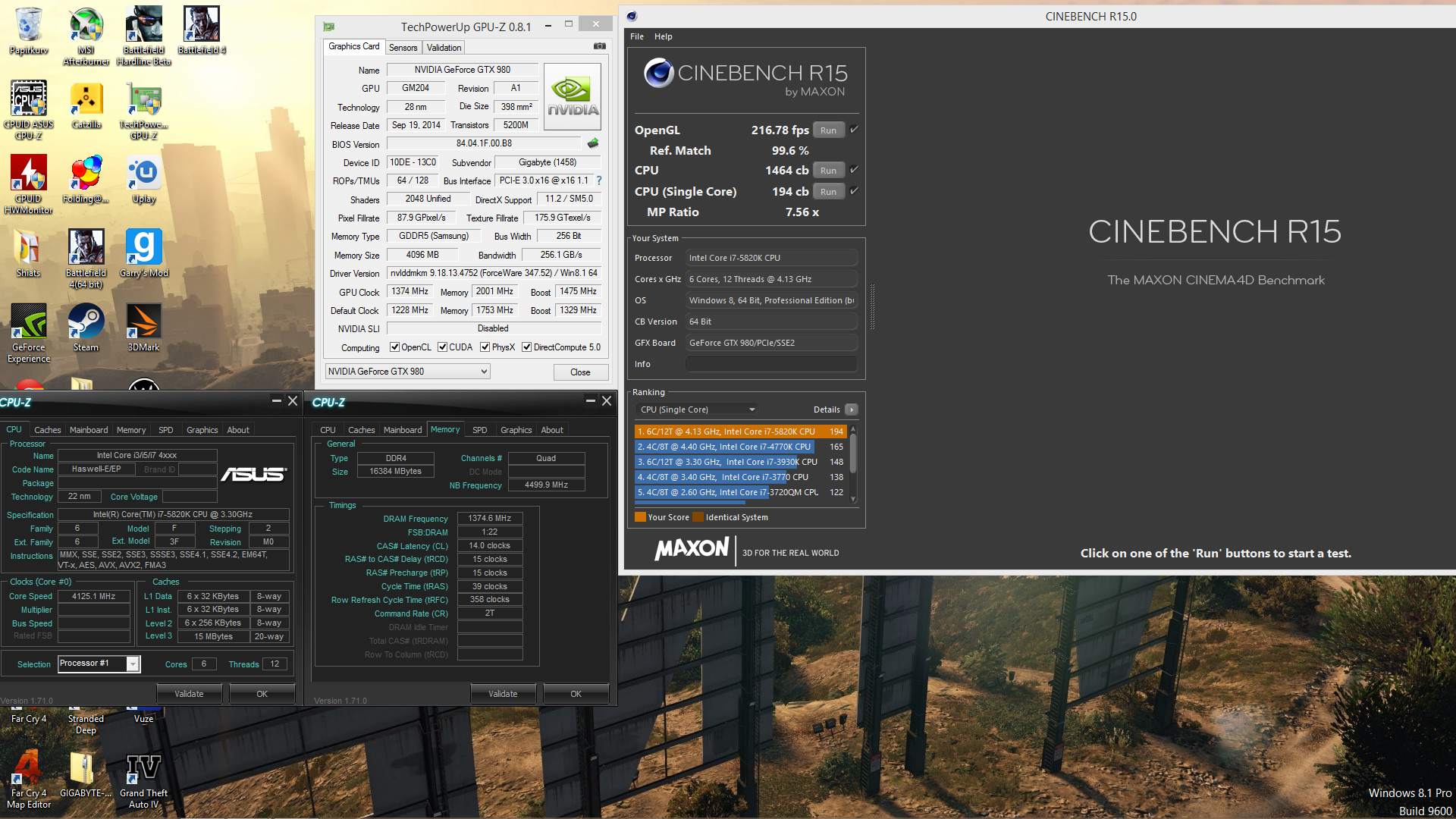Click Validate in the left CPU-Z window

click(x=189, y=694)
